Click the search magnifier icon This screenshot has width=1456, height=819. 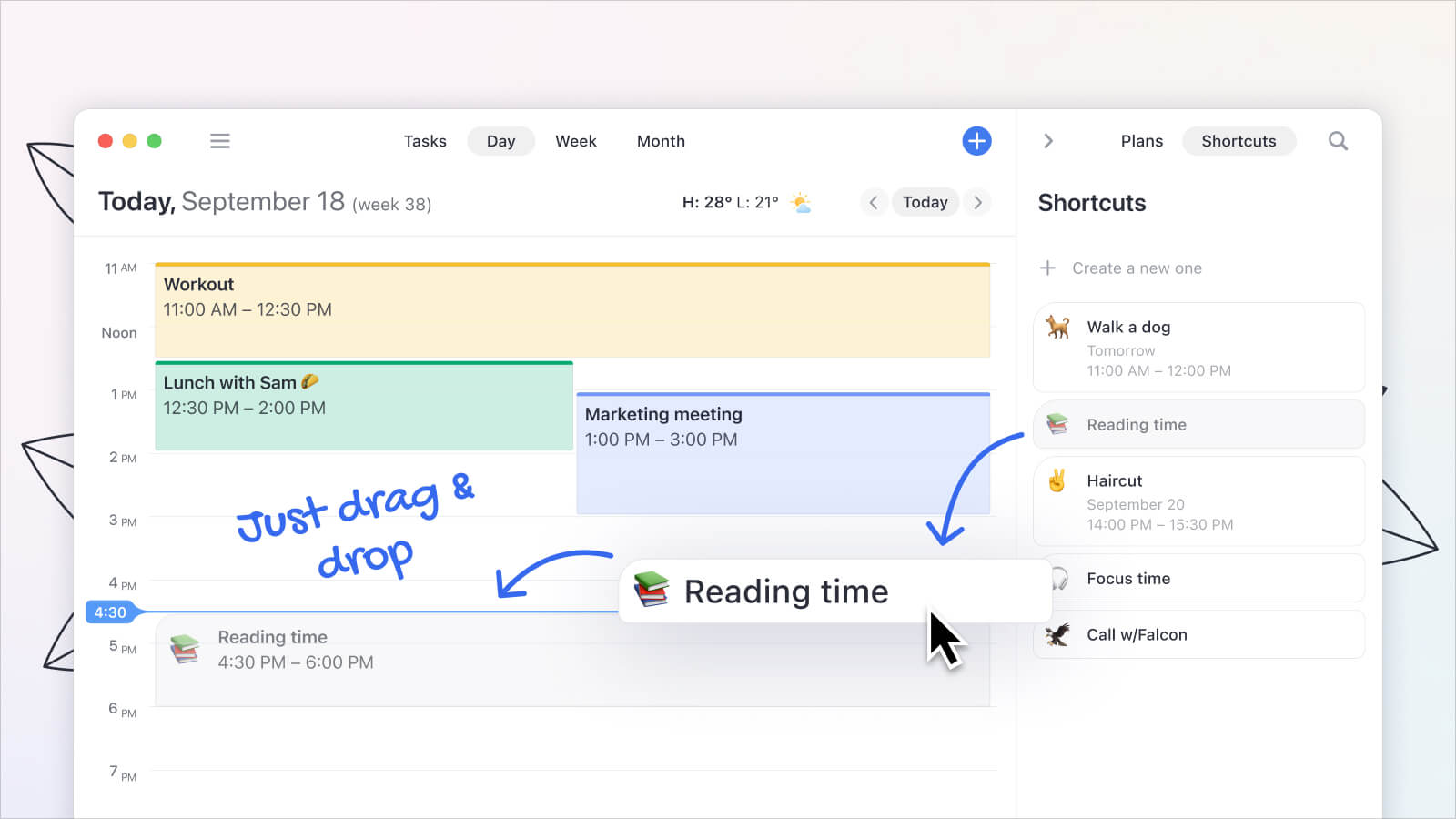point(1337,141)
